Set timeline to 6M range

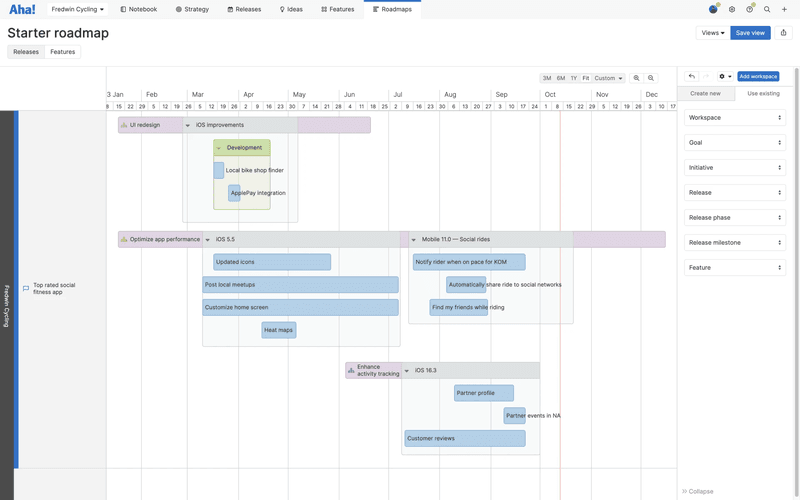click(x=561, y=78)
